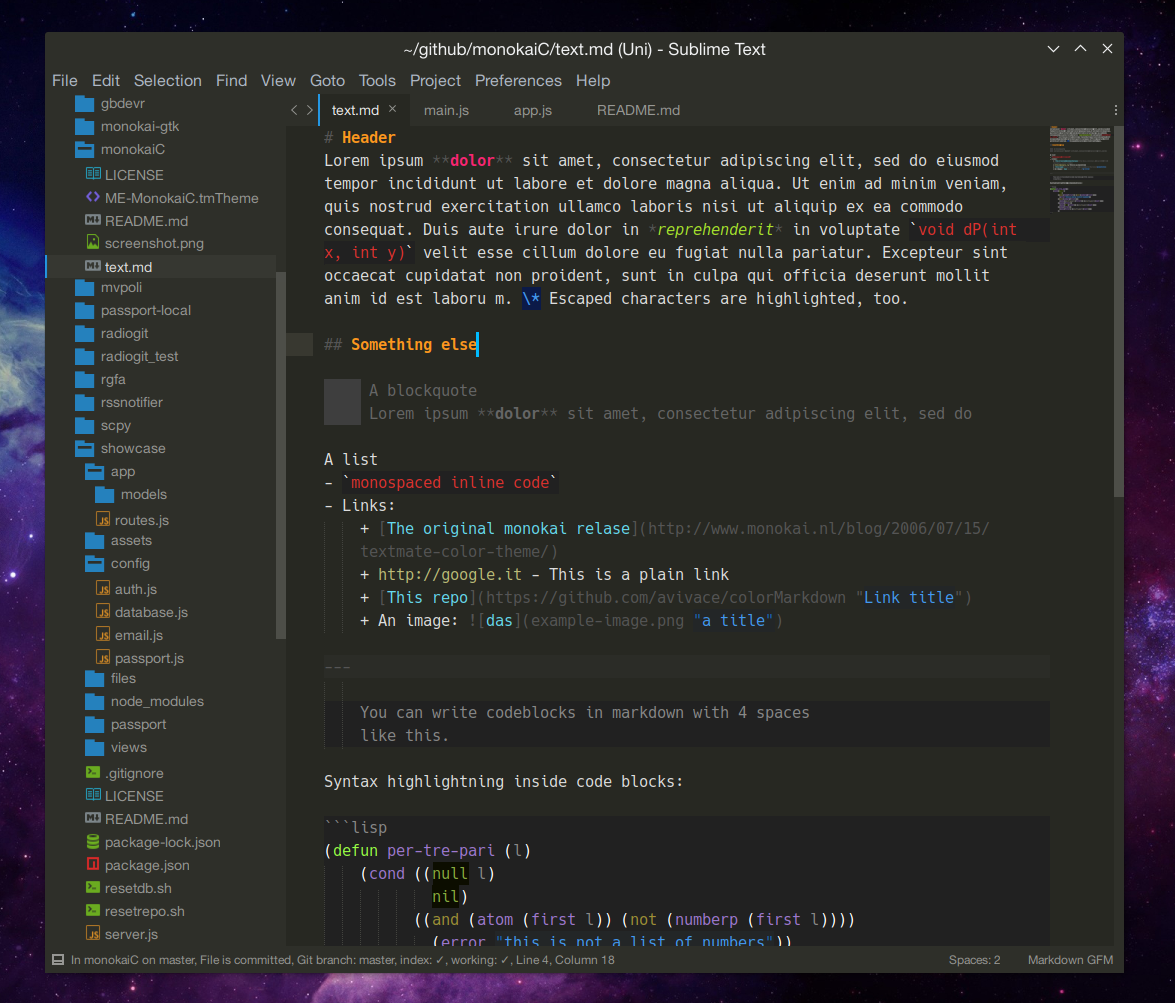Click the screenshot.png image file icon
Viewport: 1175px width, 1003px height.
point(93,242)
